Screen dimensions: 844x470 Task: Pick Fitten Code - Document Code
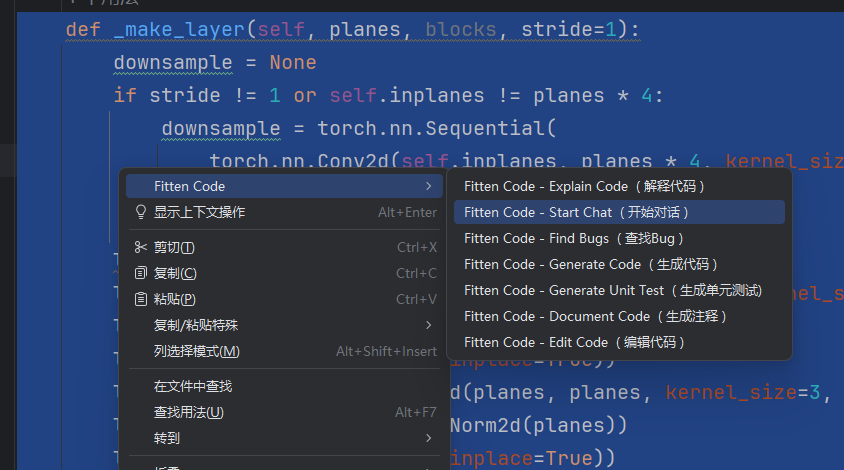(596, 316)
